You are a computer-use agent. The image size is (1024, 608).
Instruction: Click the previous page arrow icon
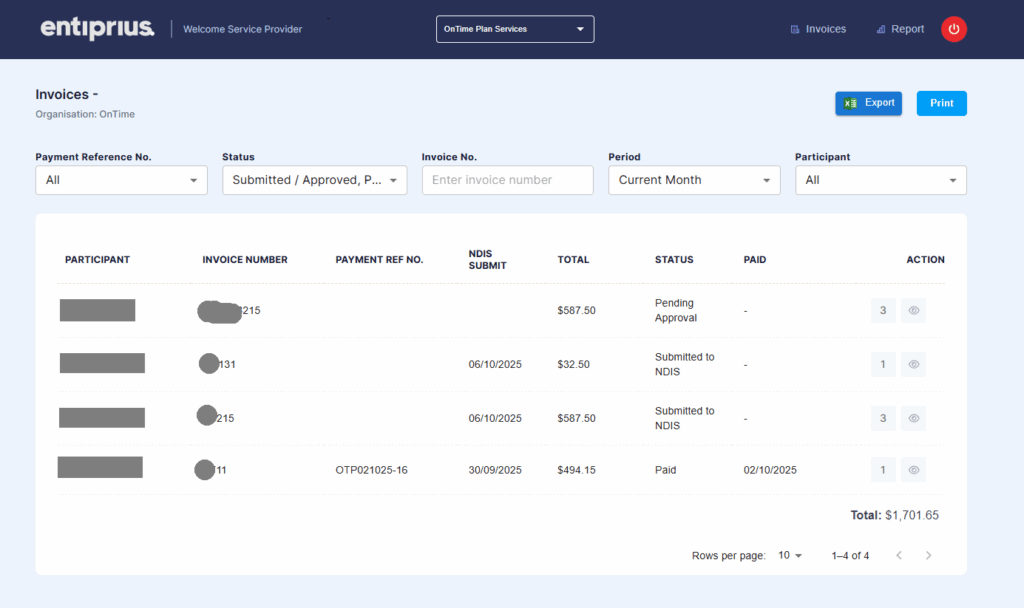point(898,555)
